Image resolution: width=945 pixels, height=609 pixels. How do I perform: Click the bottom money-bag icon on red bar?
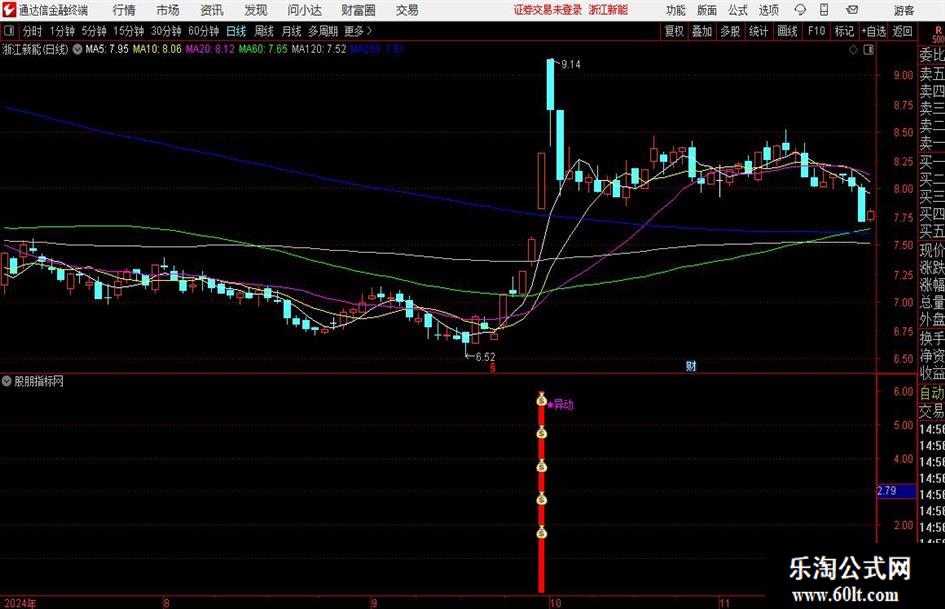[541, 532]
